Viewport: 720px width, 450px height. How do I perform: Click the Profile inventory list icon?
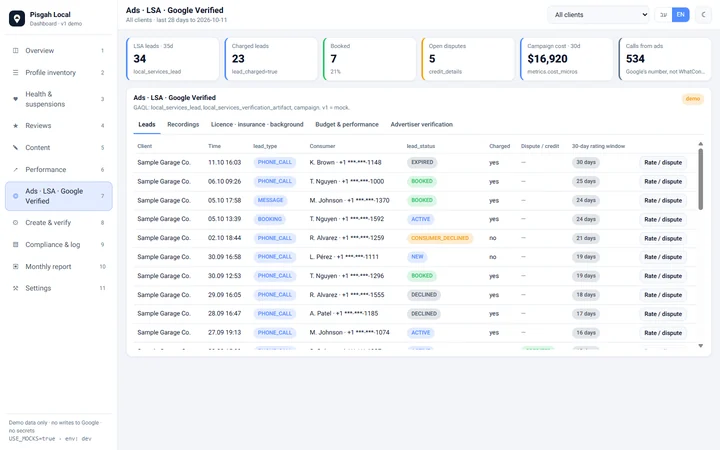[x=16, y=73]
